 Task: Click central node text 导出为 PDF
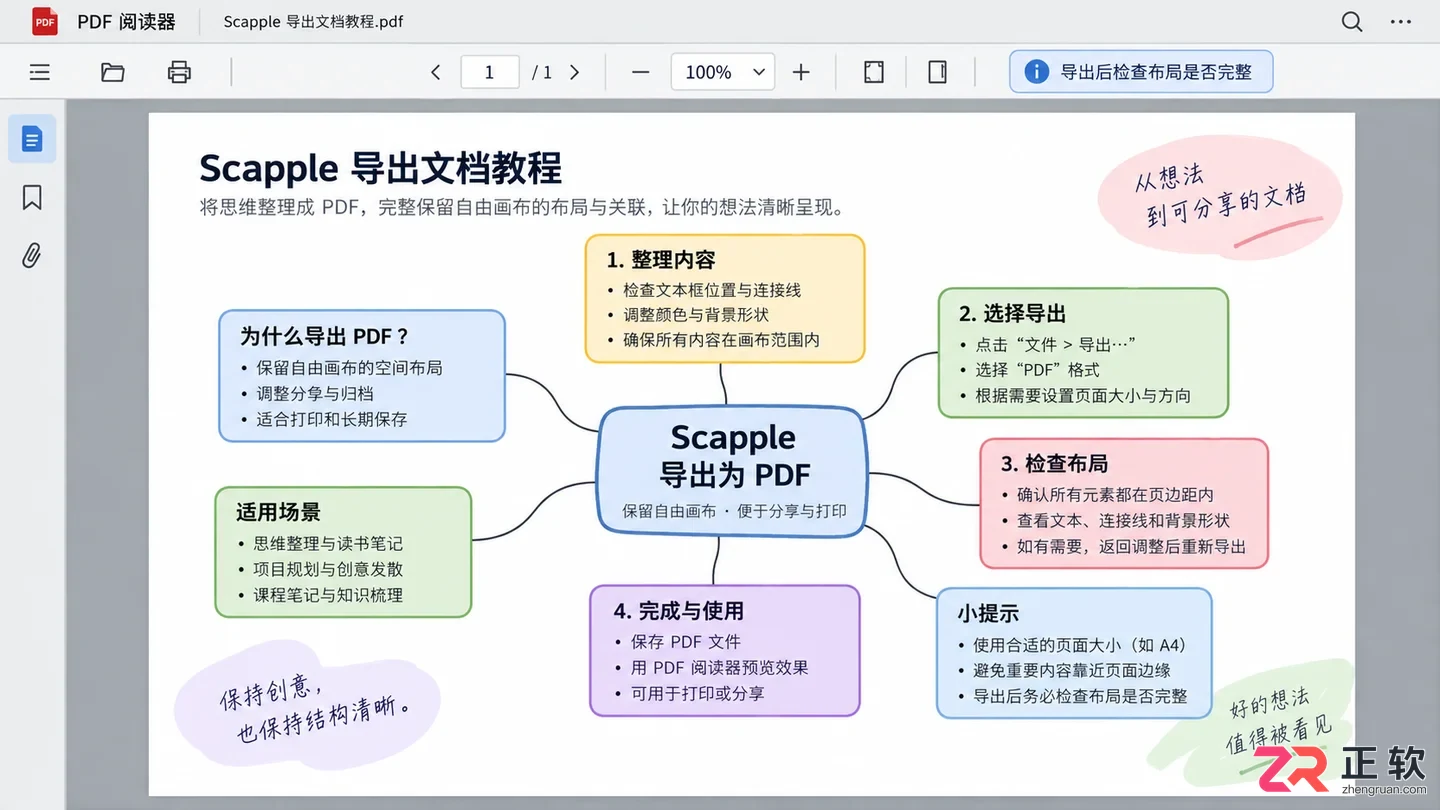pyautogui.click(x=734, y=474)
